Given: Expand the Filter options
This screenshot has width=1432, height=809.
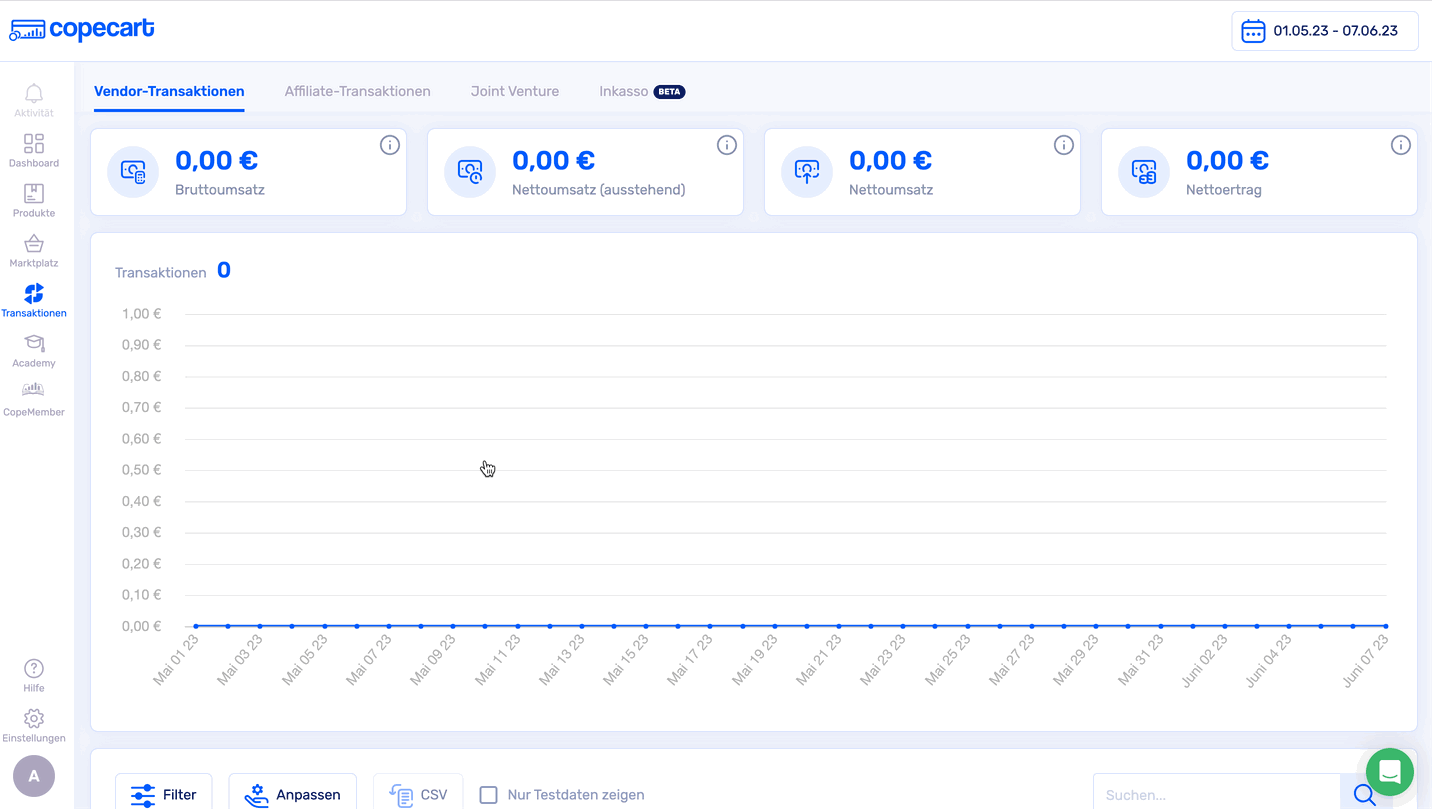Looking at the screenshot, I should coord(164,794).
